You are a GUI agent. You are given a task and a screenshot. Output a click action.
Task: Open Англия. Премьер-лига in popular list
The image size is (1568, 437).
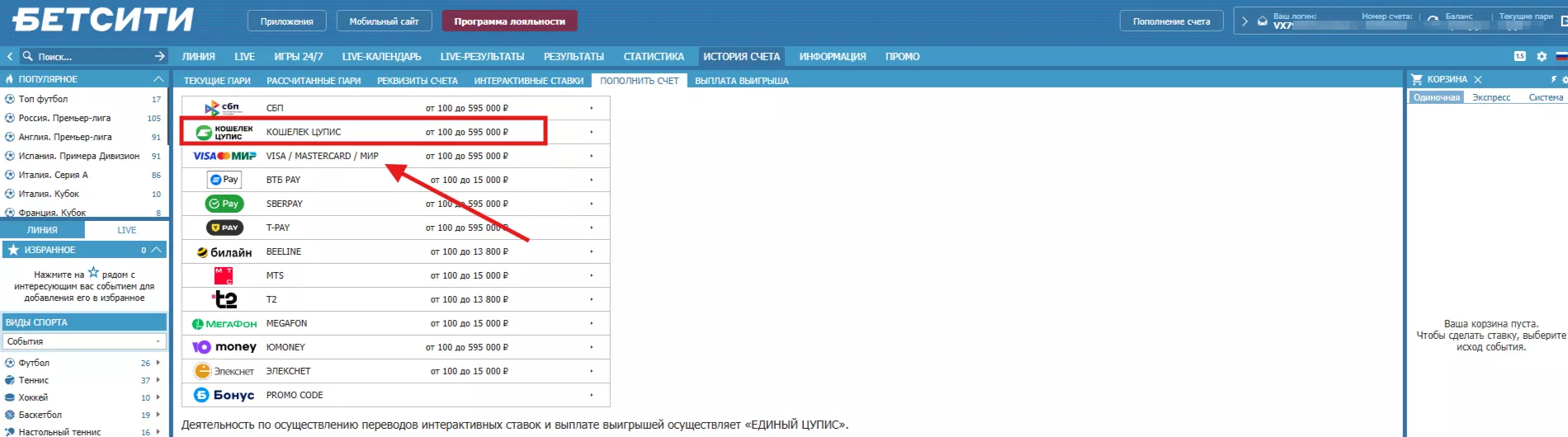click(x=65, y=137)
